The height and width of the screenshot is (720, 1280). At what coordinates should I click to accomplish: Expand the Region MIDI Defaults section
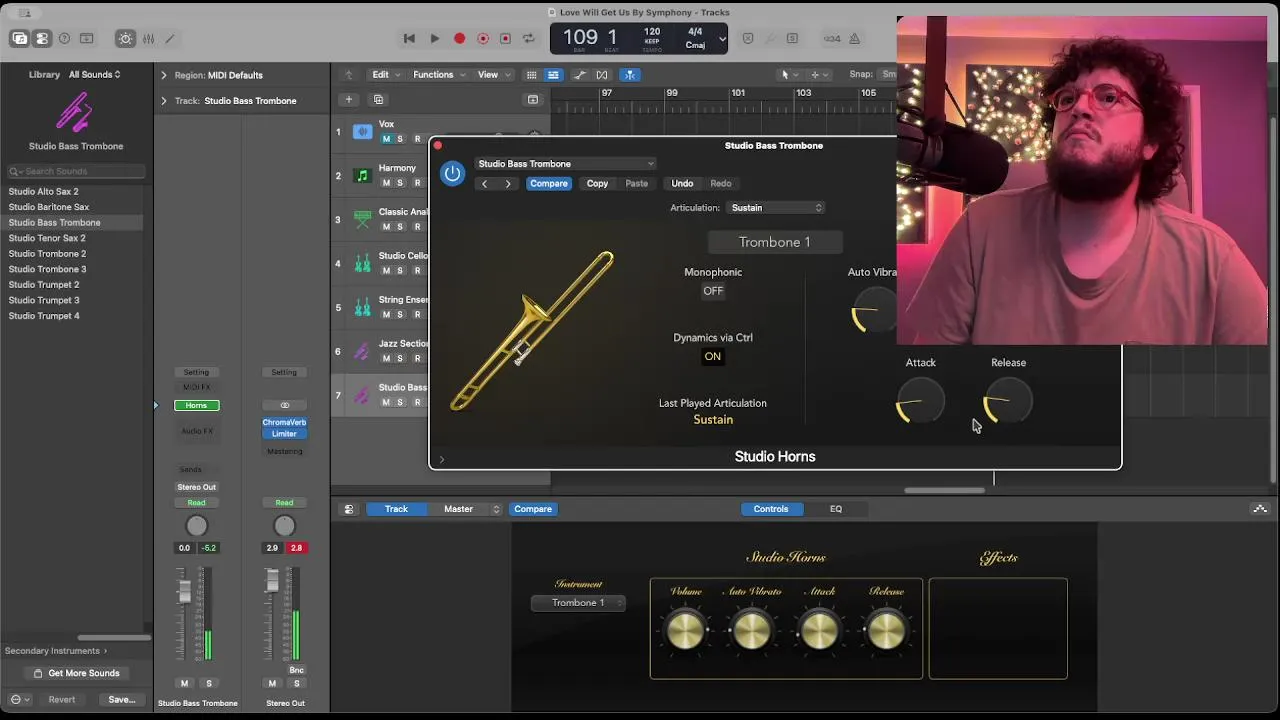164,75
